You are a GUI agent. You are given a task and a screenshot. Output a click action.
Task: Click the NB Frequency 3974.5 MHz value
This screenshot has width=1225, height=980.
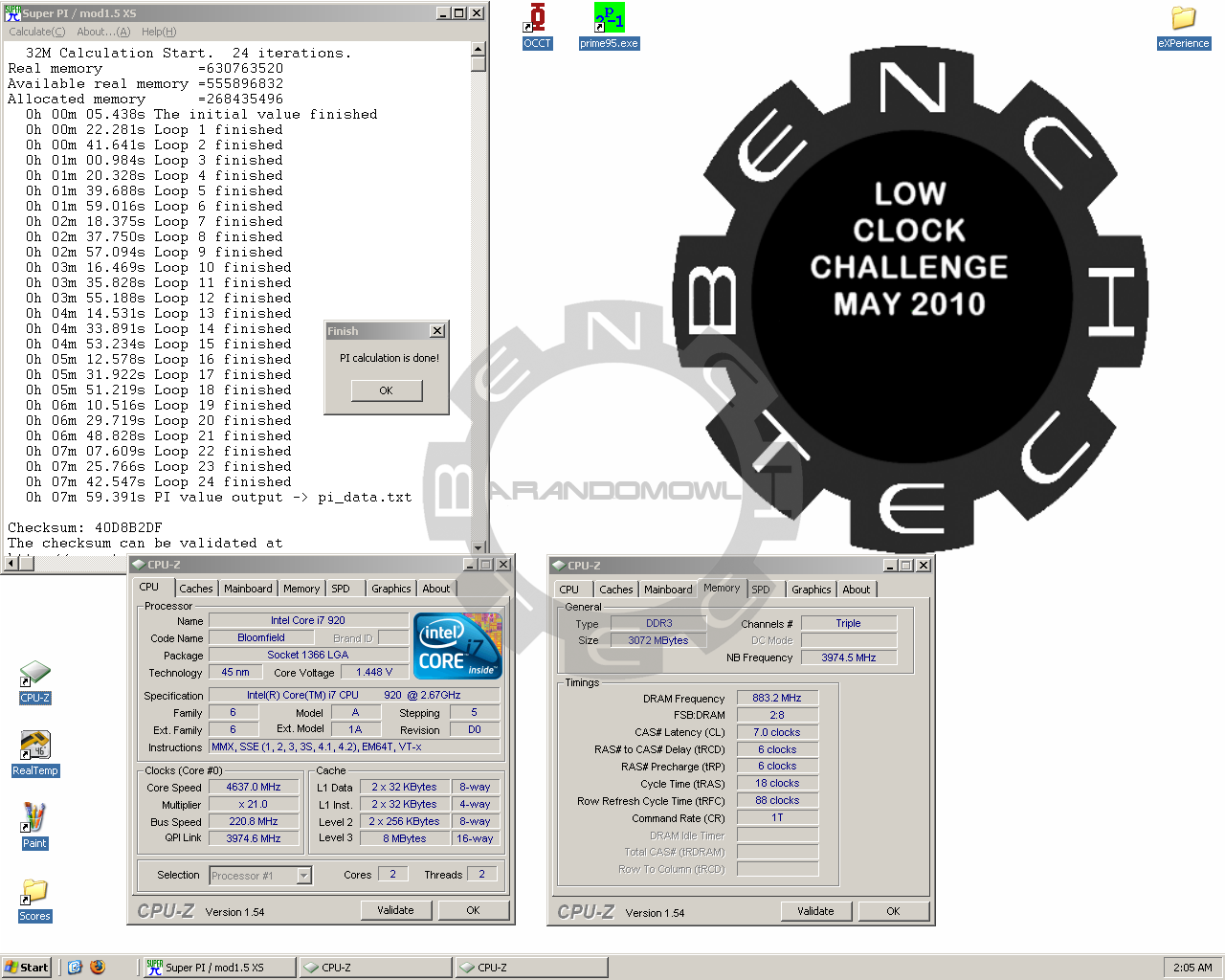[849, 657]
